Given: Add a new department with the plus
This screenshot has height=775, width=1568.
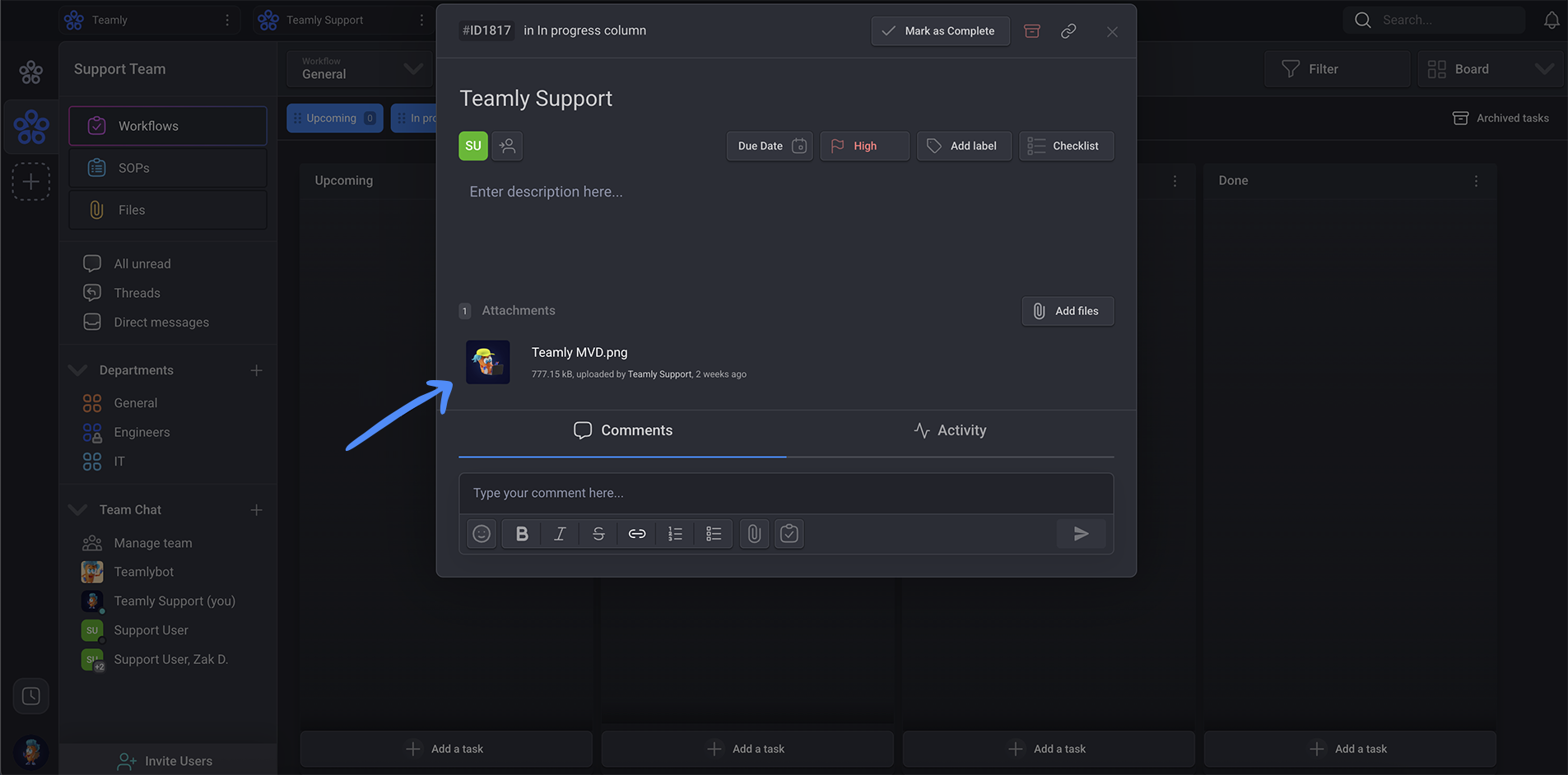Looking at the screenshot, I should [257, 370].
